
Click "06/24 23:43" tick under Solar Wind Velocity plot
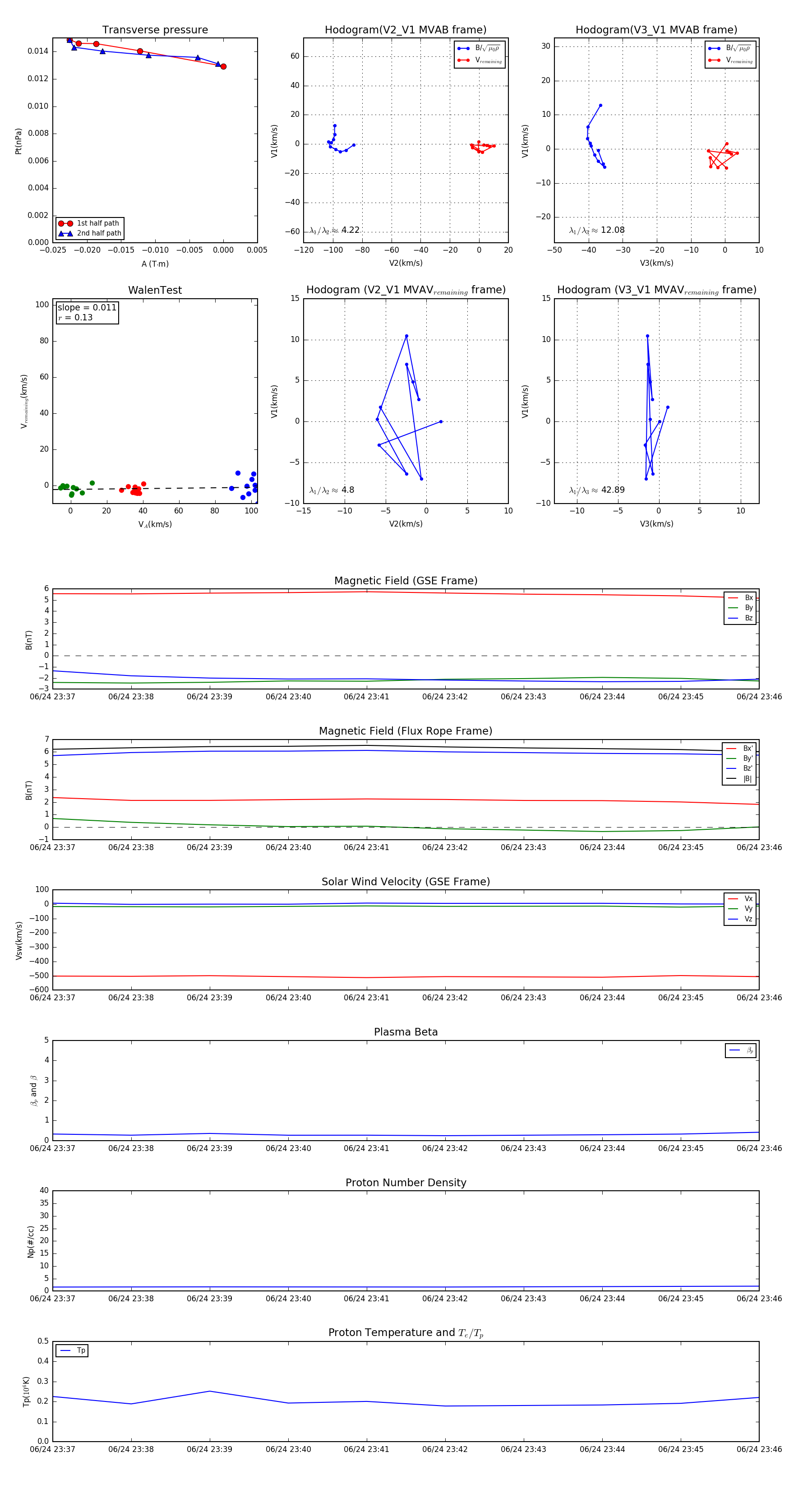pyautogui.click(x=523, y=998)
